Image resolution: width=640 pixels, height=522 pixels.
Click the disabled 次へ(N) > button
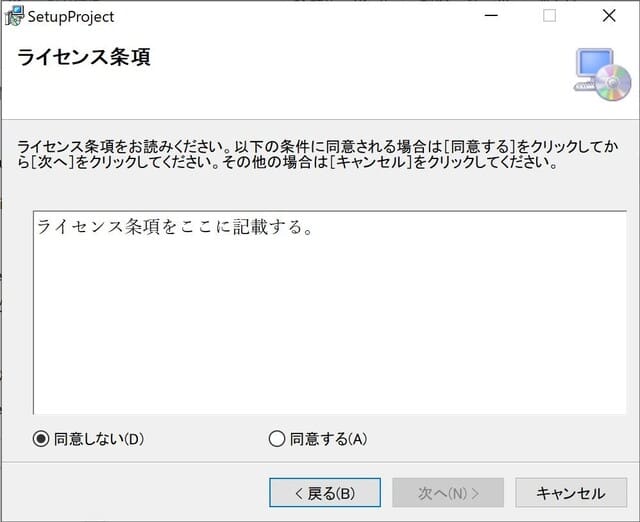[448, 492]
